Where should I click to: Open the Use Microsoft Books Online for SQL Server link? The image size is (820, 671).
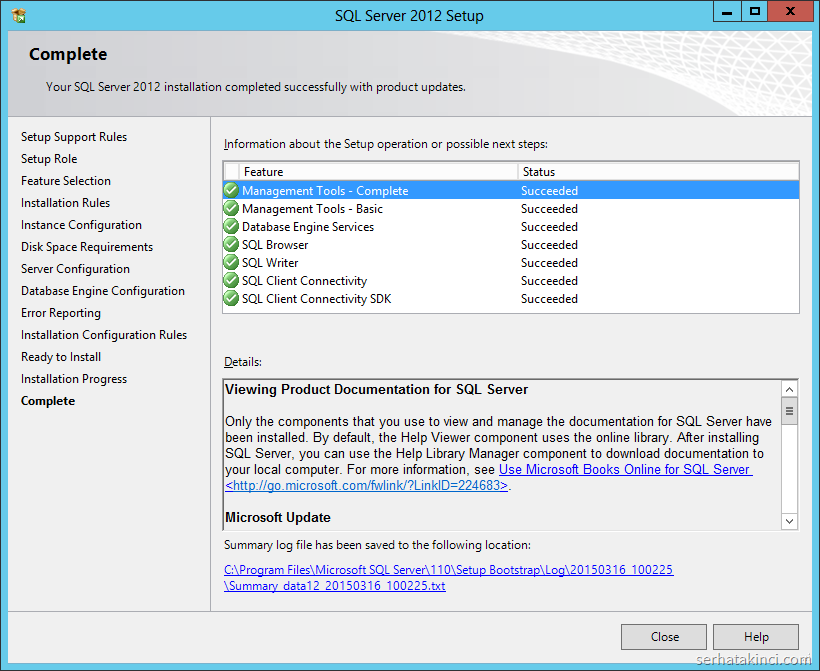tap(625, 469)
